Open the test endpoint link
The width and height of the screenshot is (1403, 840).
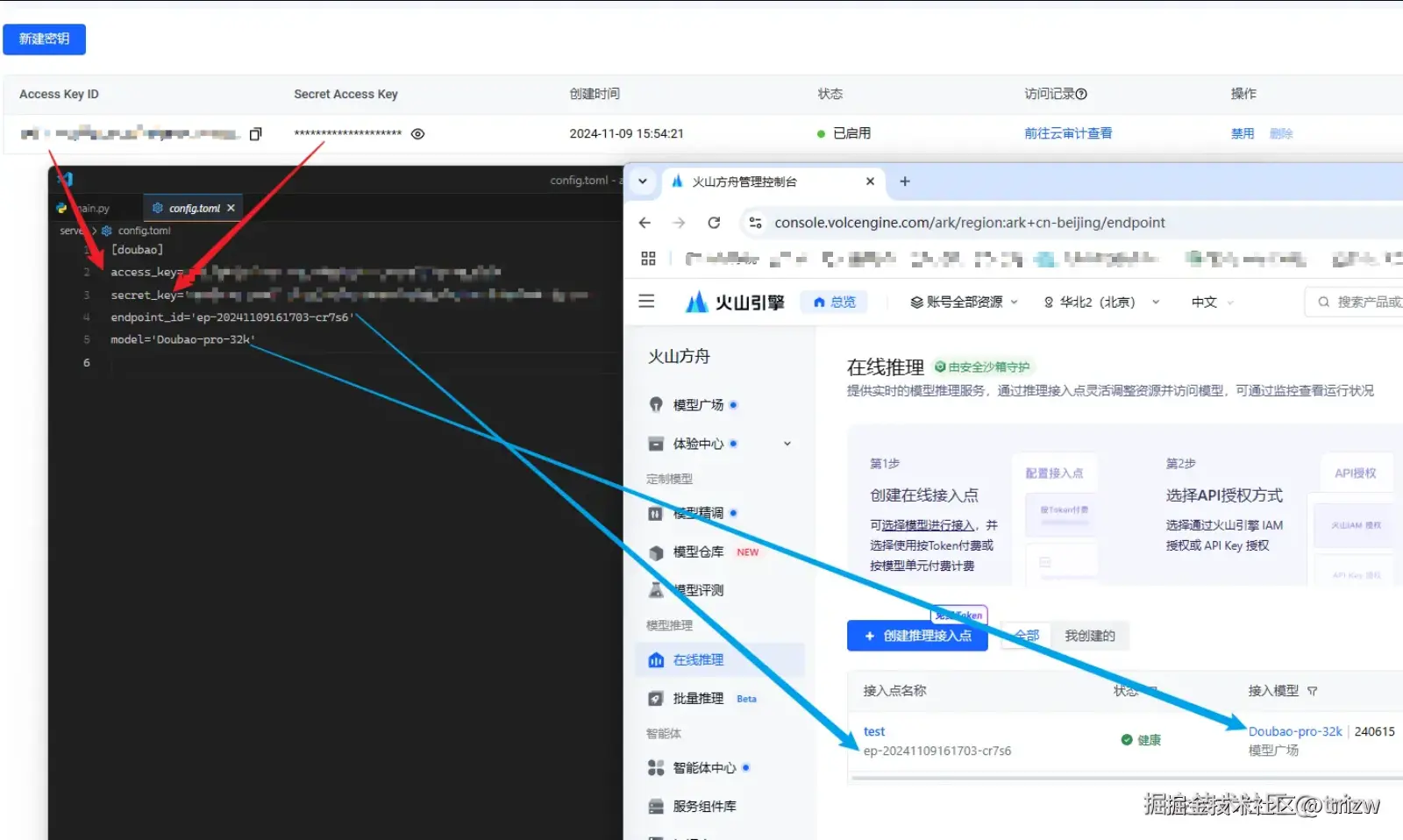874,731
